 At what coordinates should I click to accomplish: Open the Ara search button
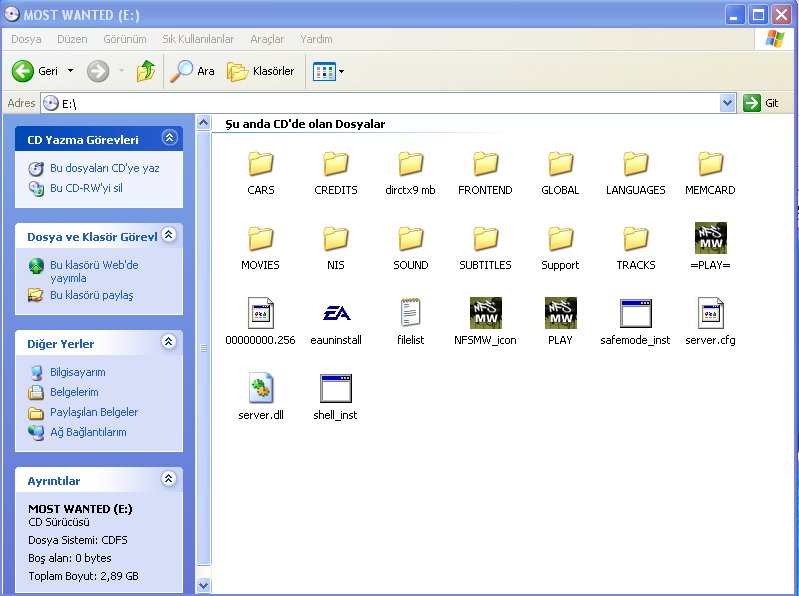point(193,71)
